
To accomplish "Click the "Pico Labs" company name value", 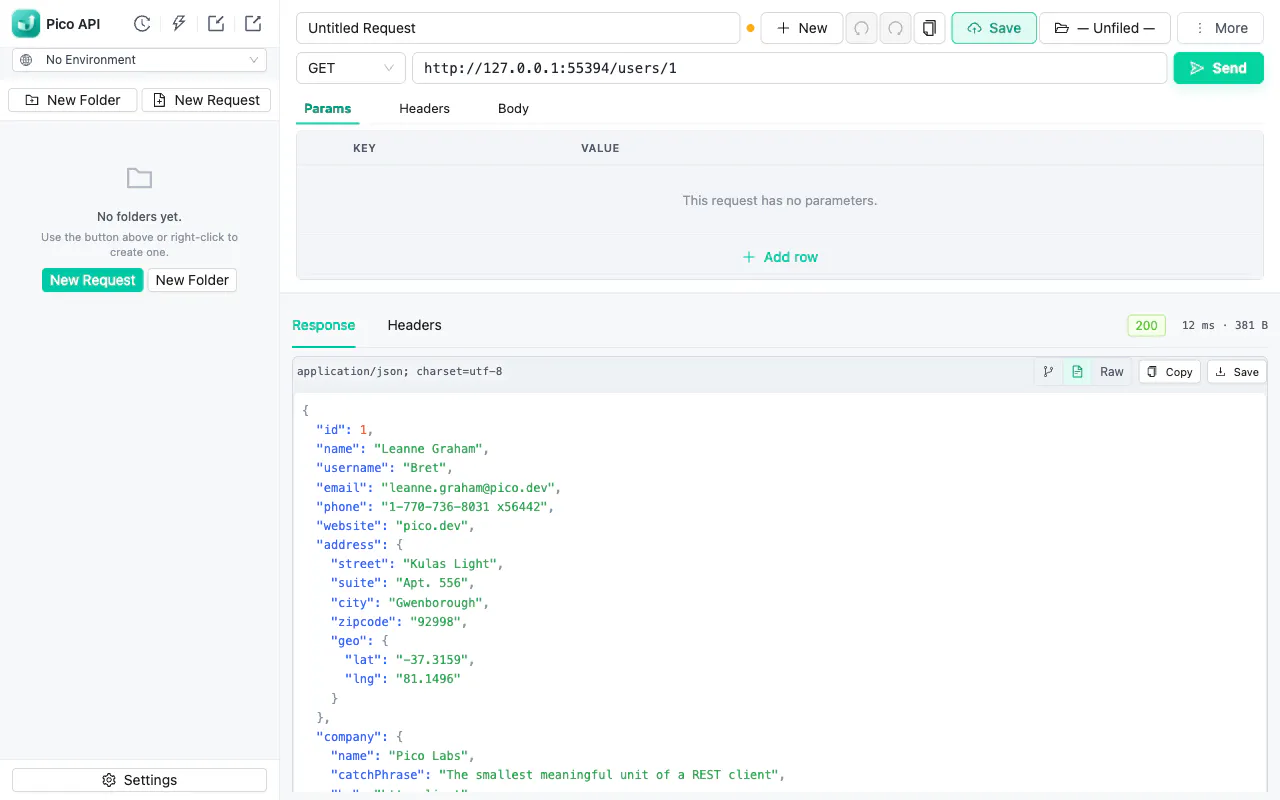I will point(429,756).
